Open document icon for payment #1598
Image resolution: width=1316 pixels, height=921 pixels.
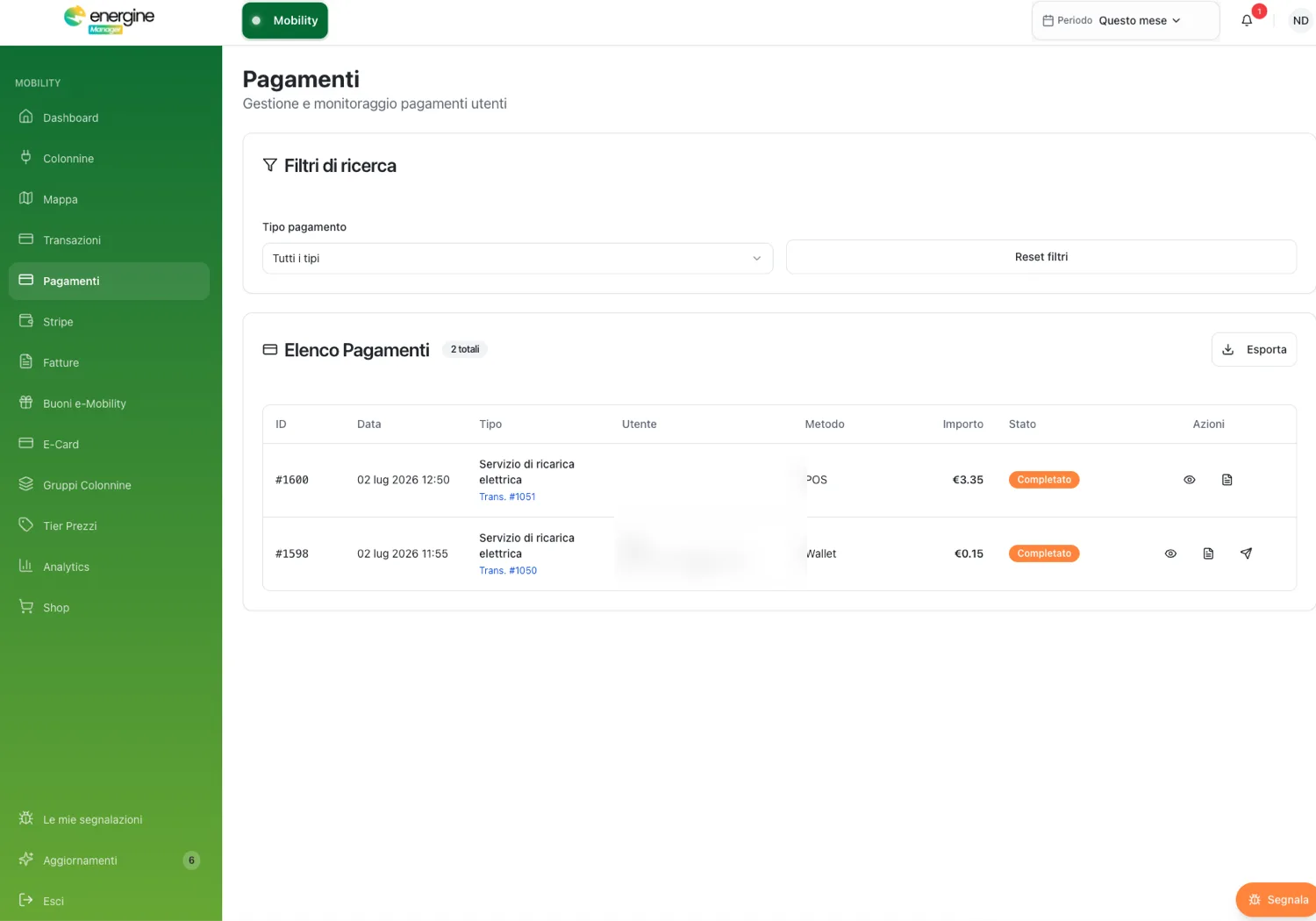pyautogui.click(x=1208, y=553)
